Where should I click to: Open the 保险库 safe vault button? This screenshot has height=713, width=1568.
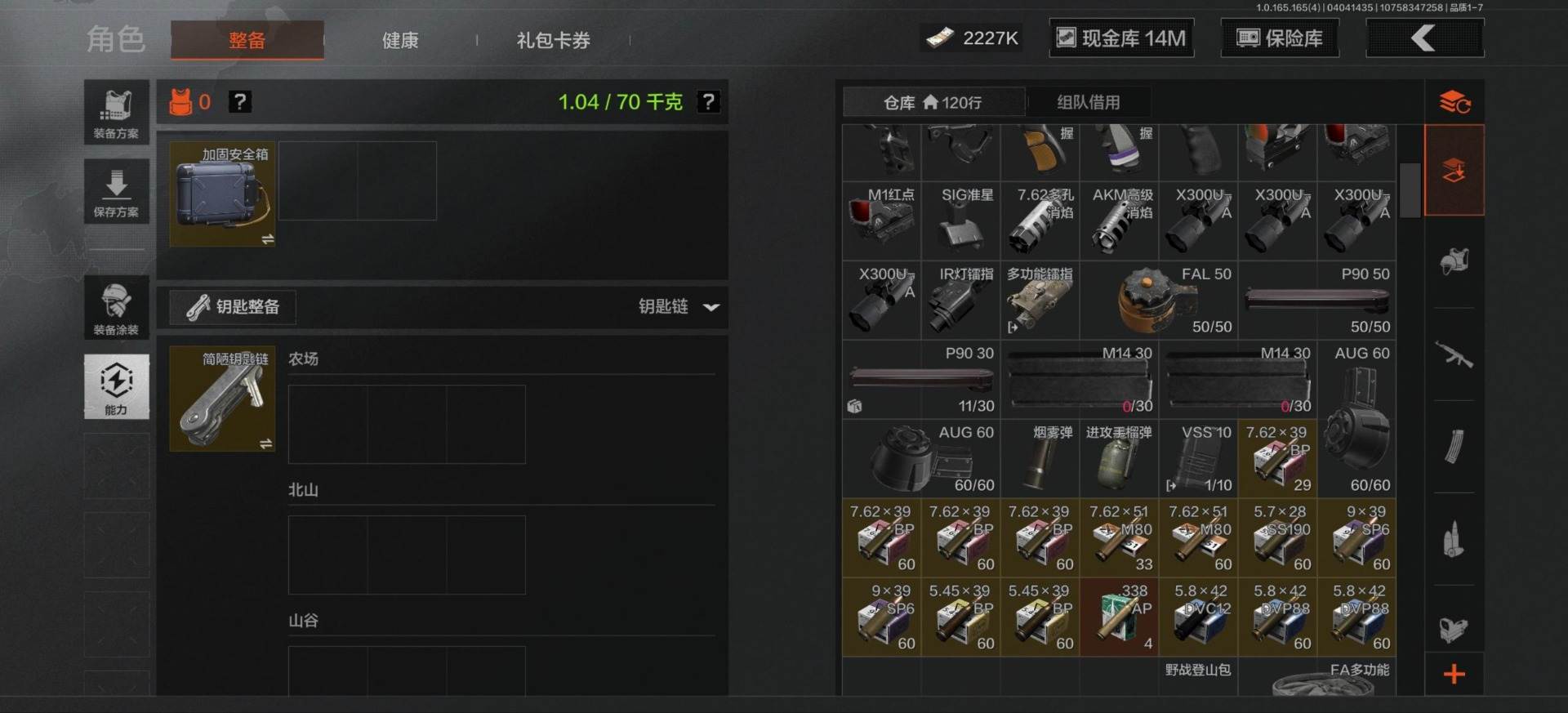click(x=1280, y=38)
